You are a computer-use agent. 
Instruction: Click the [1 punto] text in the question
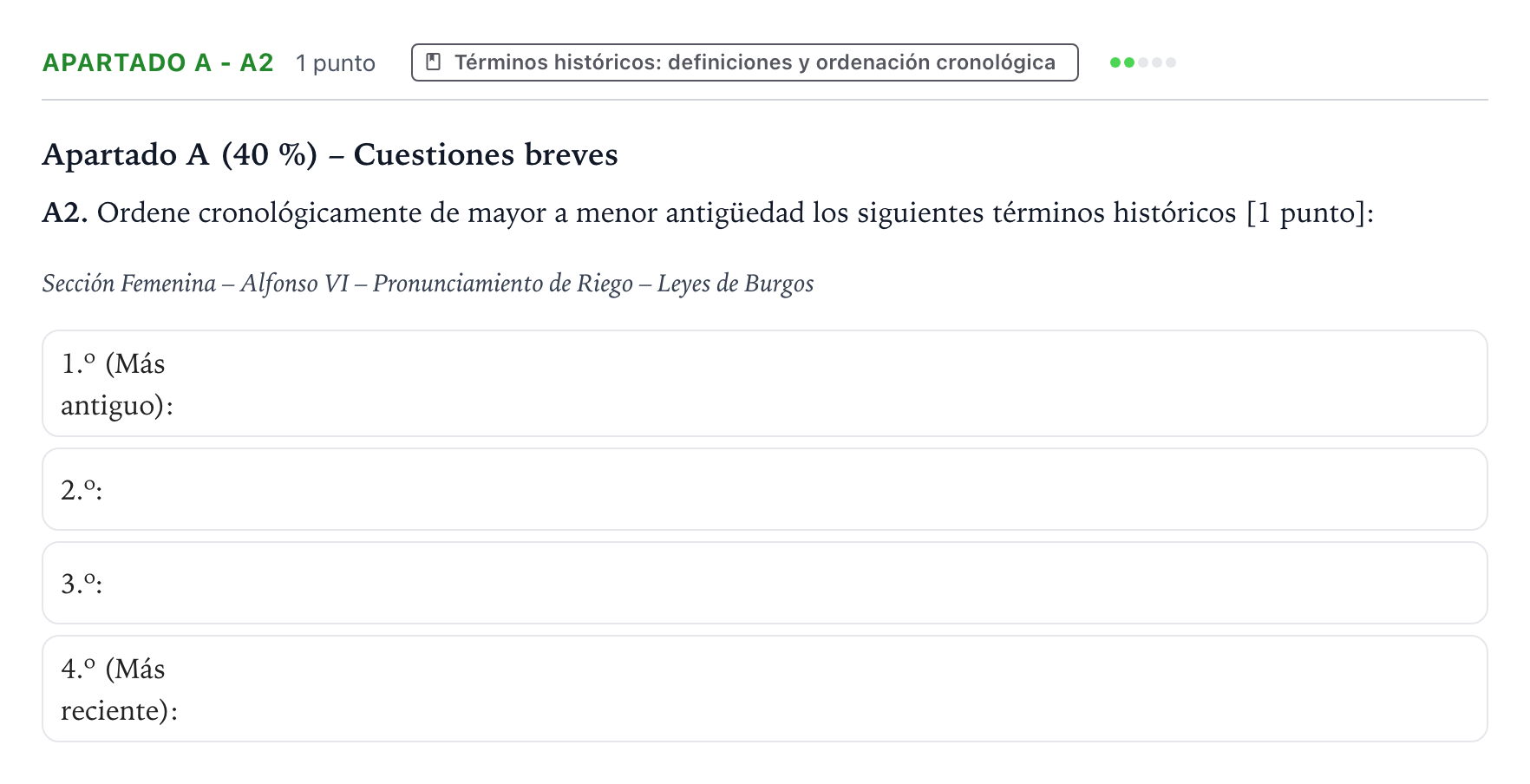[1306, 212]
